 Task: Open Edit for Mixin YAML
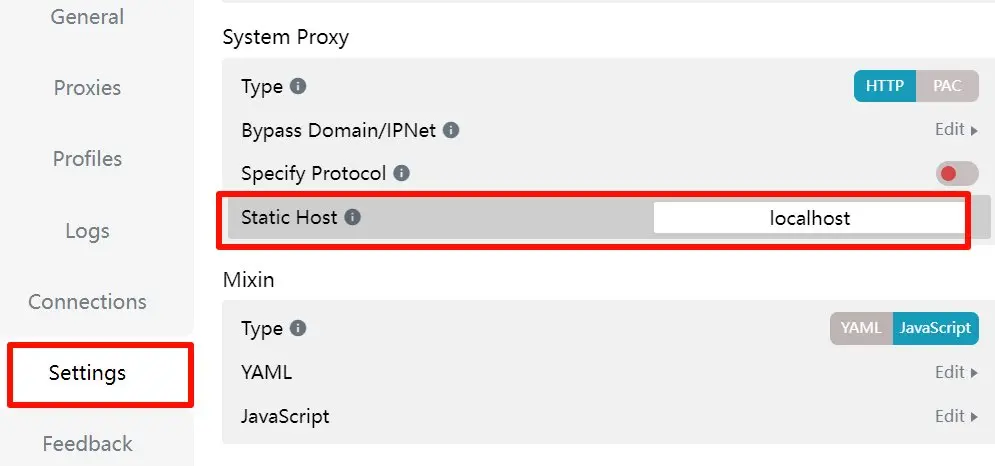[956, 372]
